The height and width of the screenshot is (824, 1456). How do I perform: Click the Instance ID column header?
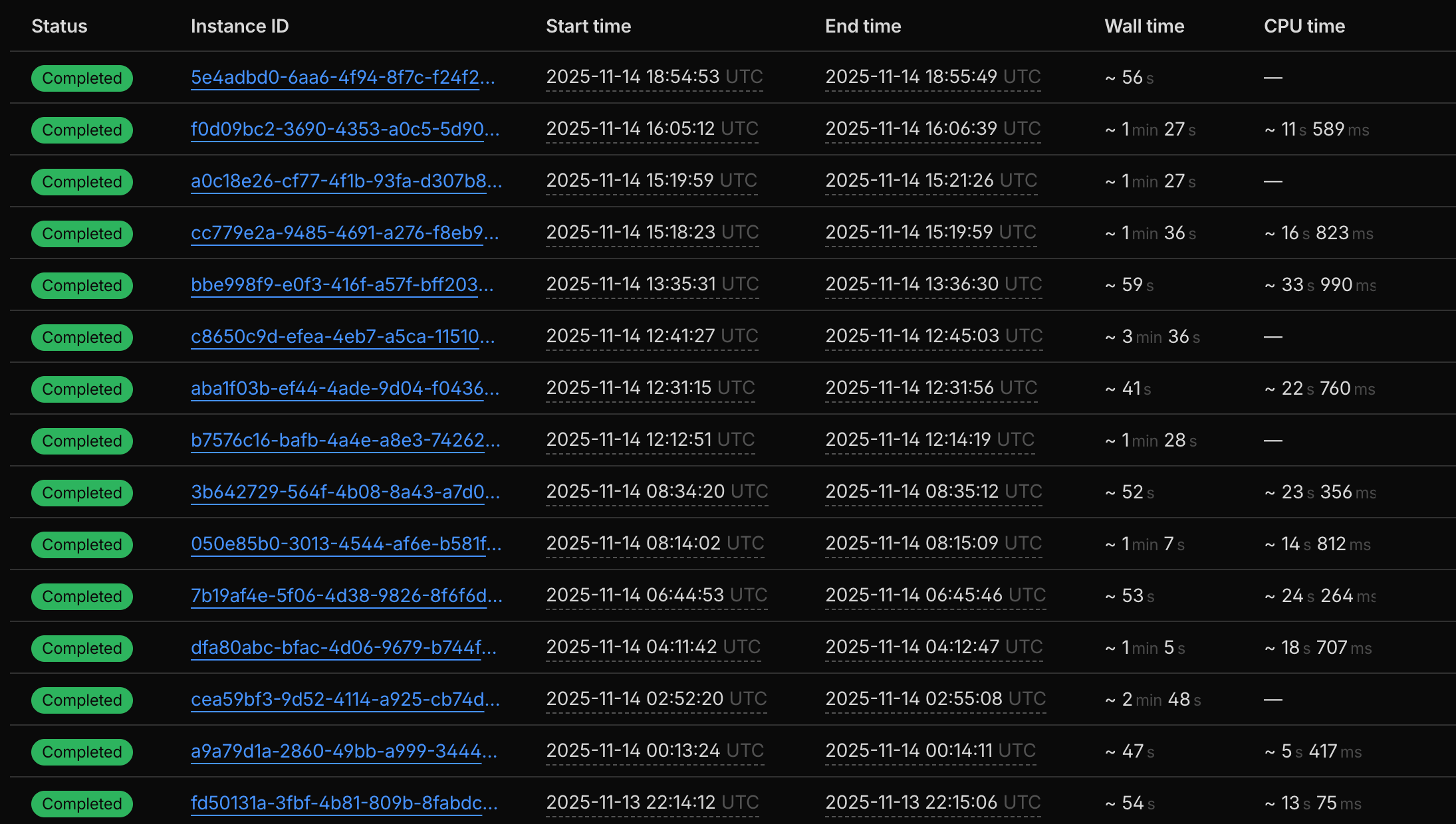[x=239, y=27]
